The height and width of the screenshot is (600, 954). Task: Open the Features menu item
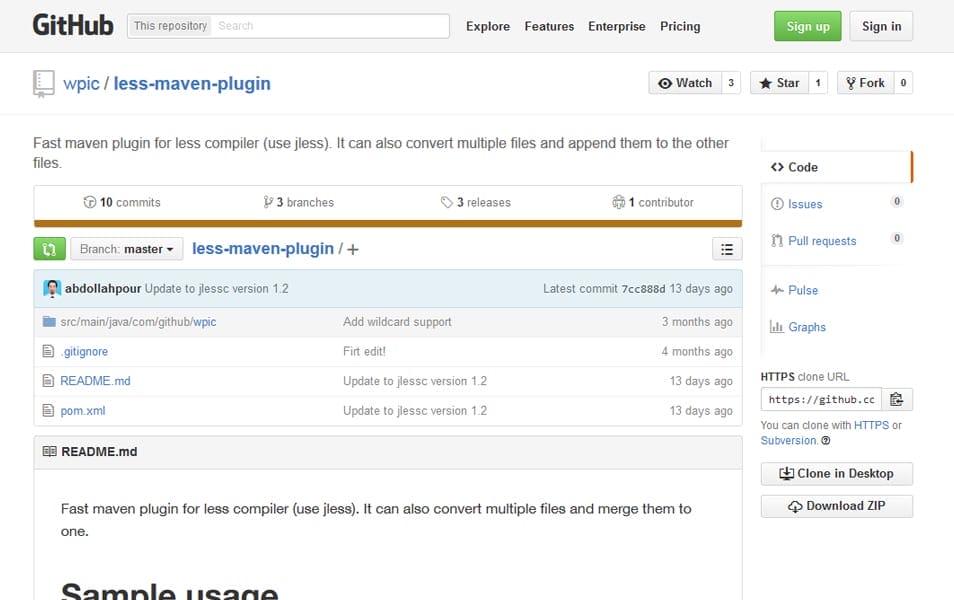[549, 26]
